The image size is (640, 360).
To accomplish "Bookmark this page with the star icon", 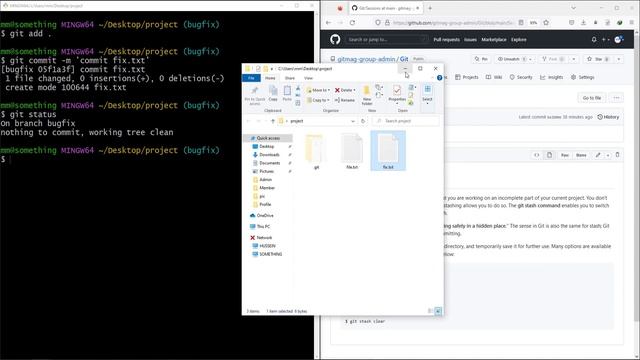I will [x=546, y=23].
